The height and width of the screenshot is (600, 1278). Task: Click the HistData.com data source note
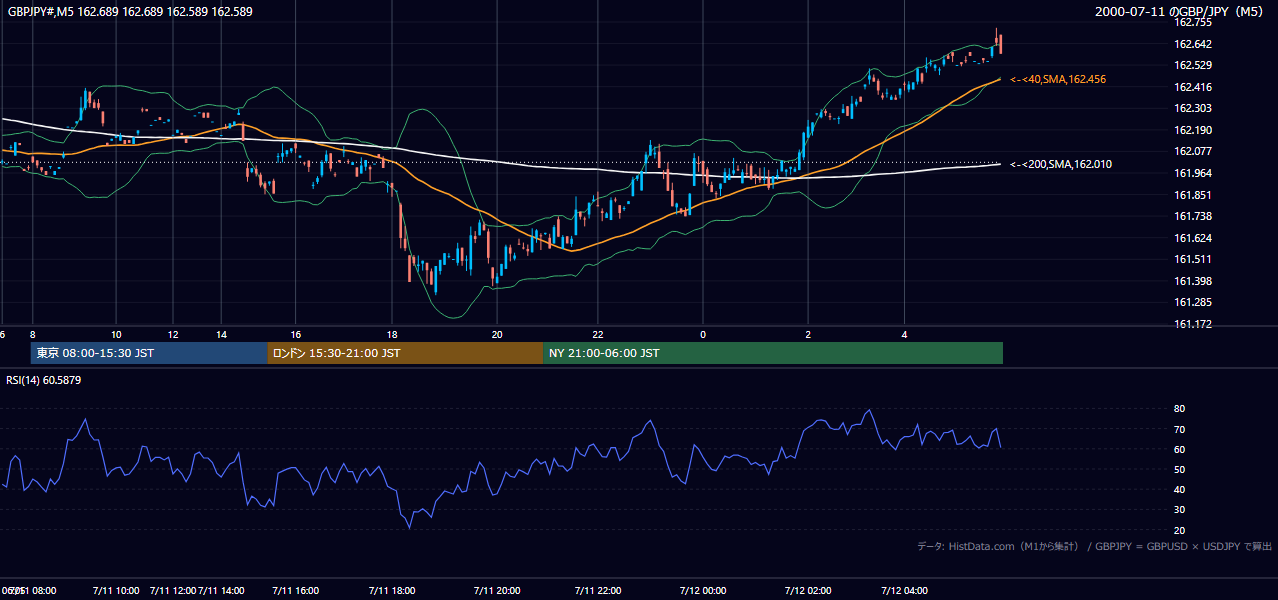1095,546
